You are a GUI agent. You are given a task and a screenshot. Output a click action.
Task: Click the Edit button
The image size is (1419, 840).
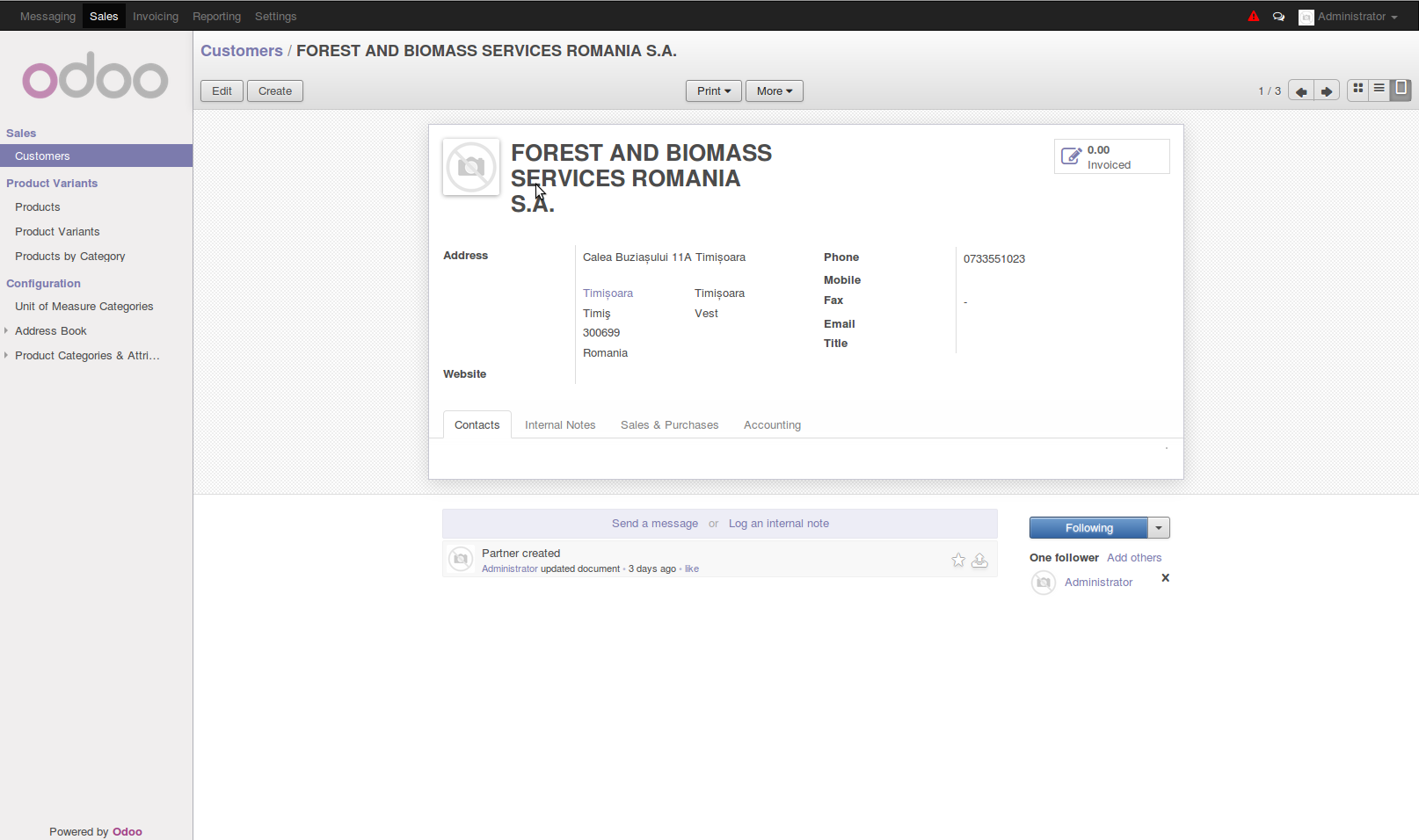tap(222, 91)
